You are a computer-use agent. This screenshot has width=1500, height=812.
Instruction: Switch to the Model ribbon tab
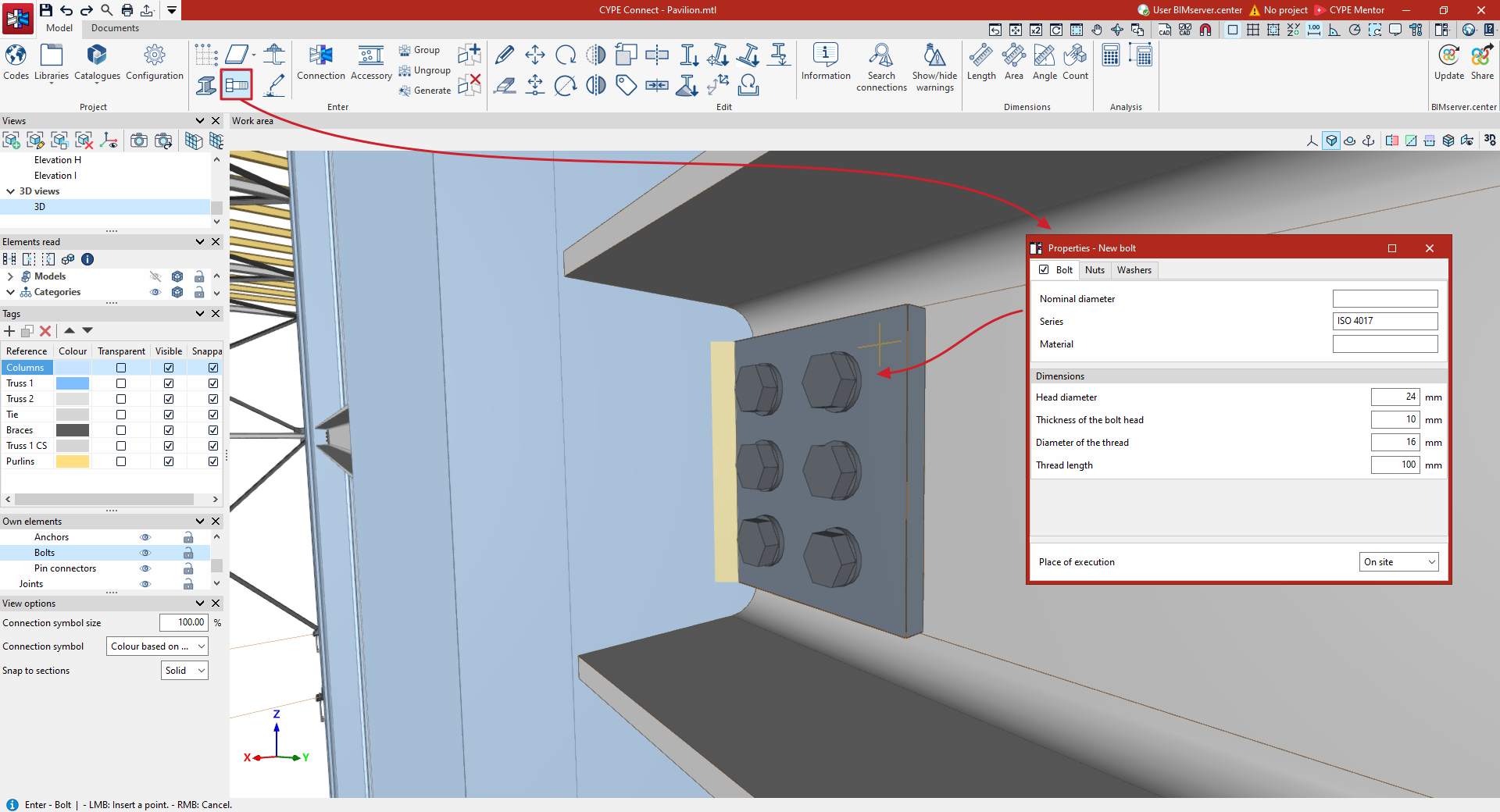point(59,28)
